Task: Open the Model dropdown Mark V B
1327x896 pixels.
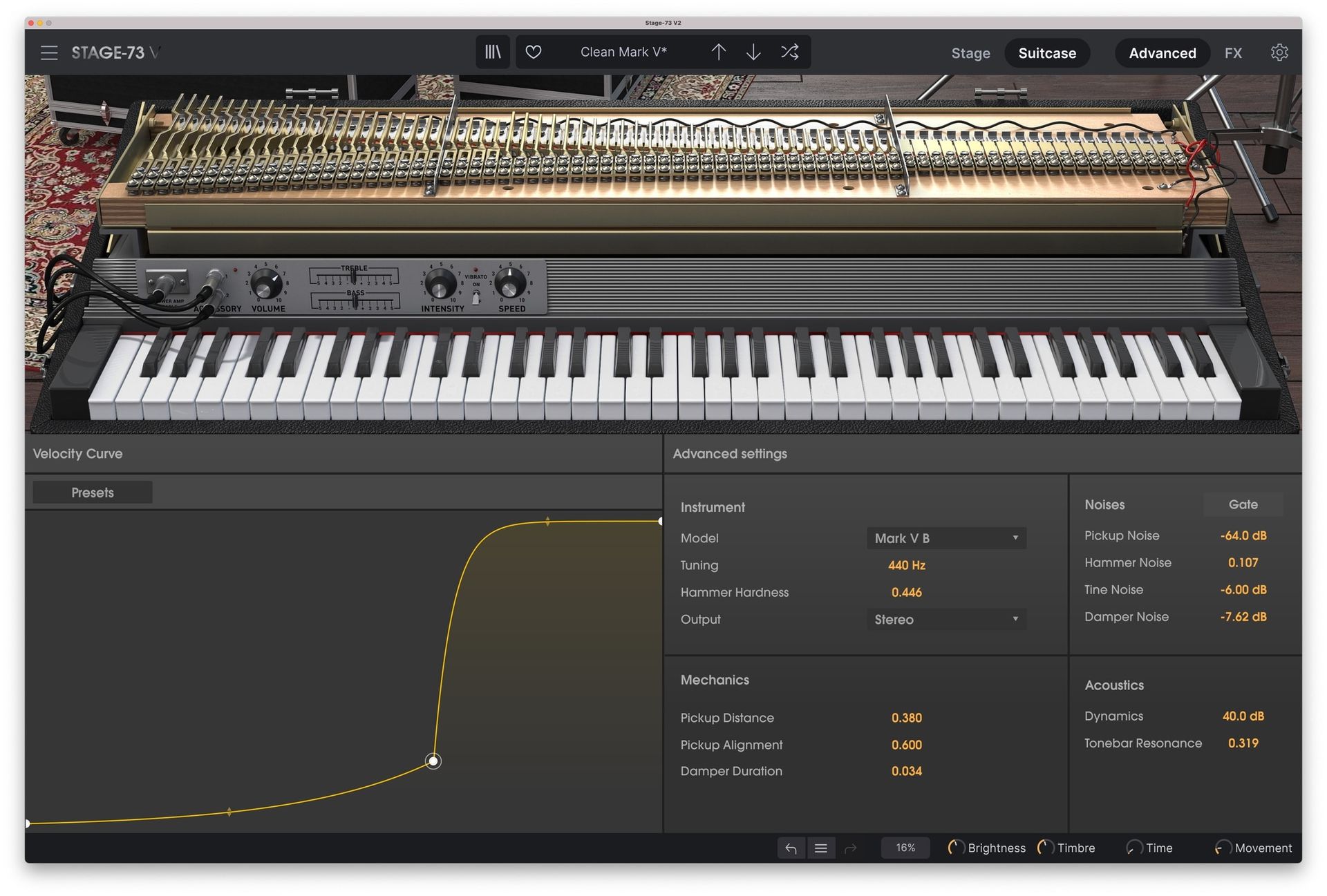Action: point(945,538)
